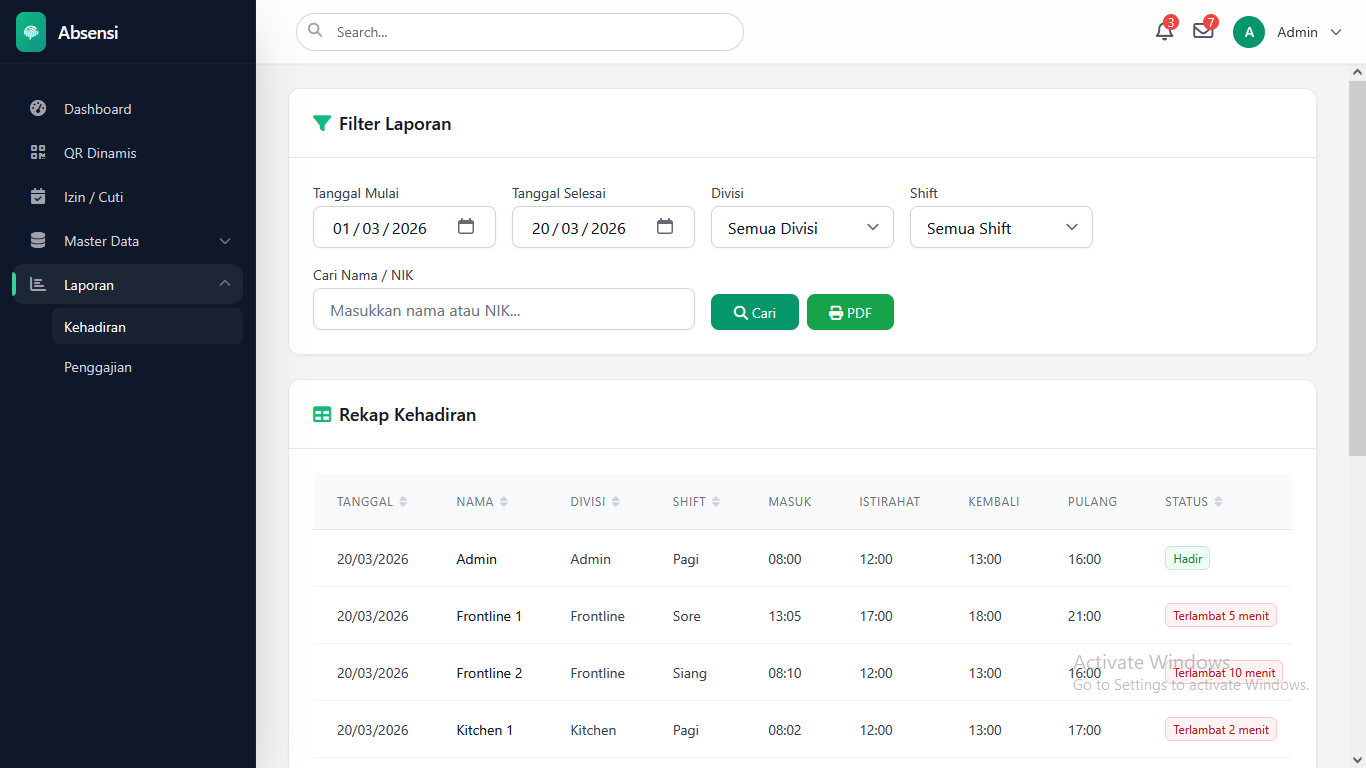Sort table by Tanggal column arrows
Screen dimensions: 1366x768
coord(403,502)
